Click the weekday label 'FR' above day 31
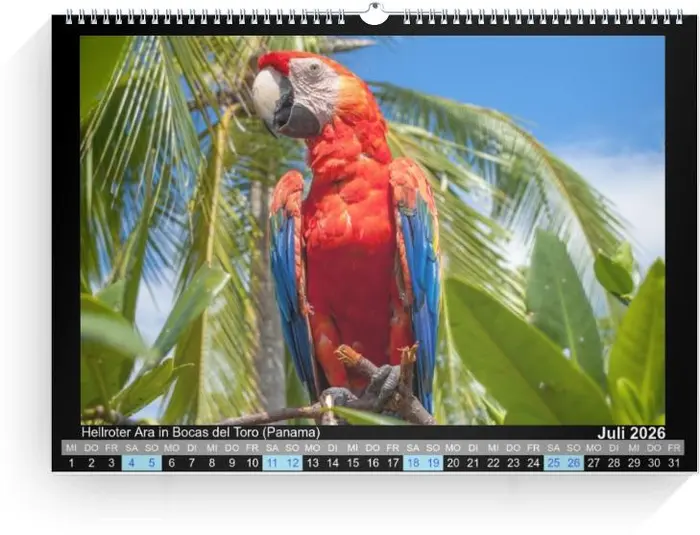 674,448
